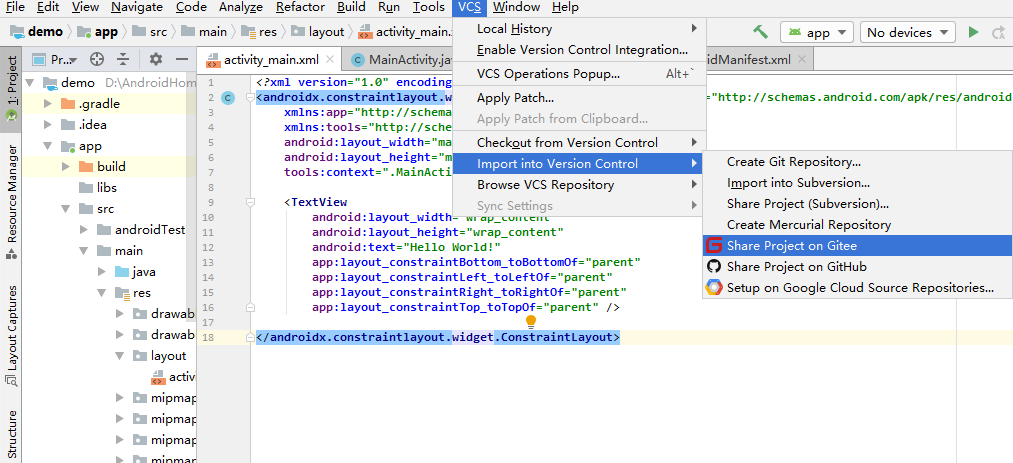This screenshot has height=463, width=1013.
Task: Open Checkout from Version Control submenu
Action: click(x=580, y=142)
